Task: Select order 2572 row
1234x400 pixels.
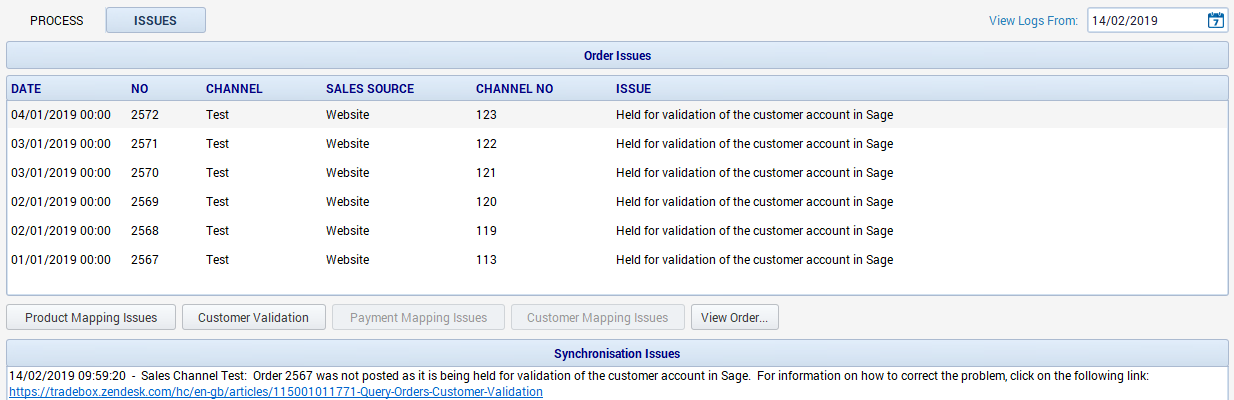Action: point(617,115)
